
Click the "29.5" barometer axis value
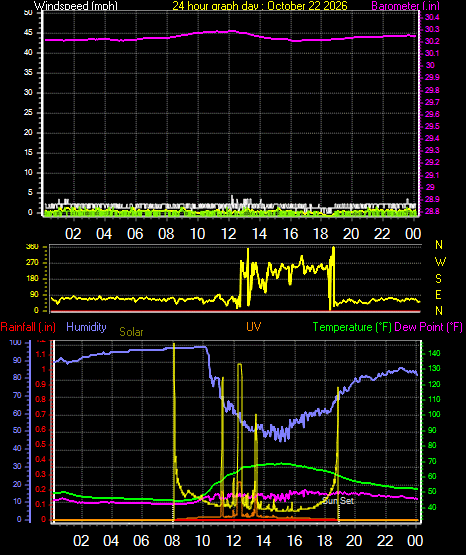[432, 126]
